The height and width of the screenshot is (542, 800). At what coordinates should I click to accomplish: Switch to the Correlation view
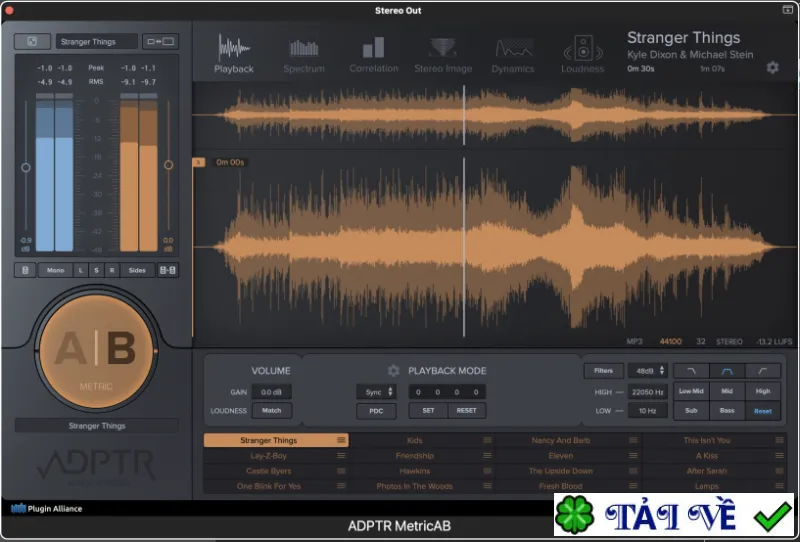373,55
